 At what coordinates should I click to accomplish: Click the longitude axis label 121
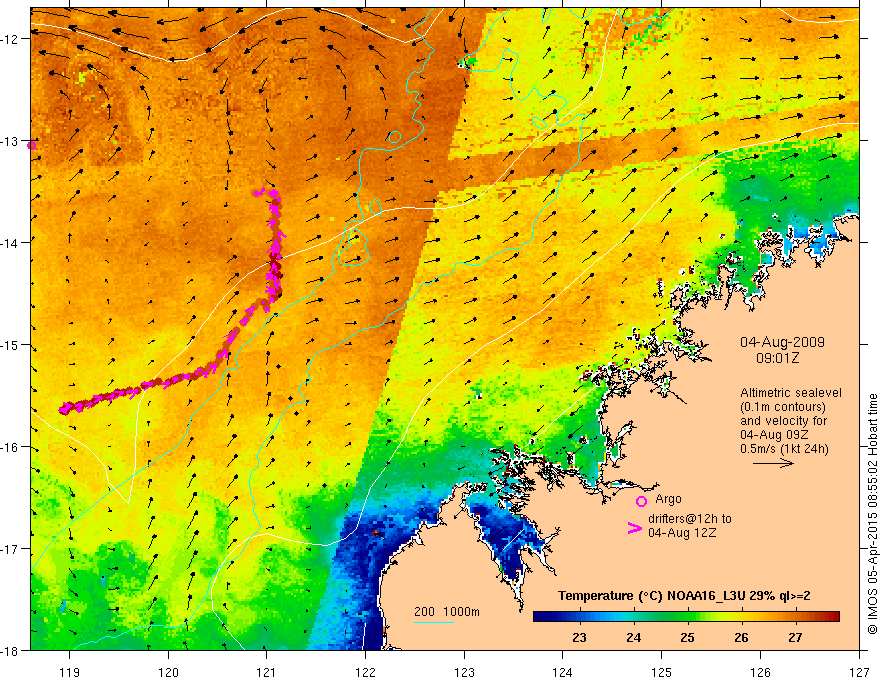[x=267, y=672]
